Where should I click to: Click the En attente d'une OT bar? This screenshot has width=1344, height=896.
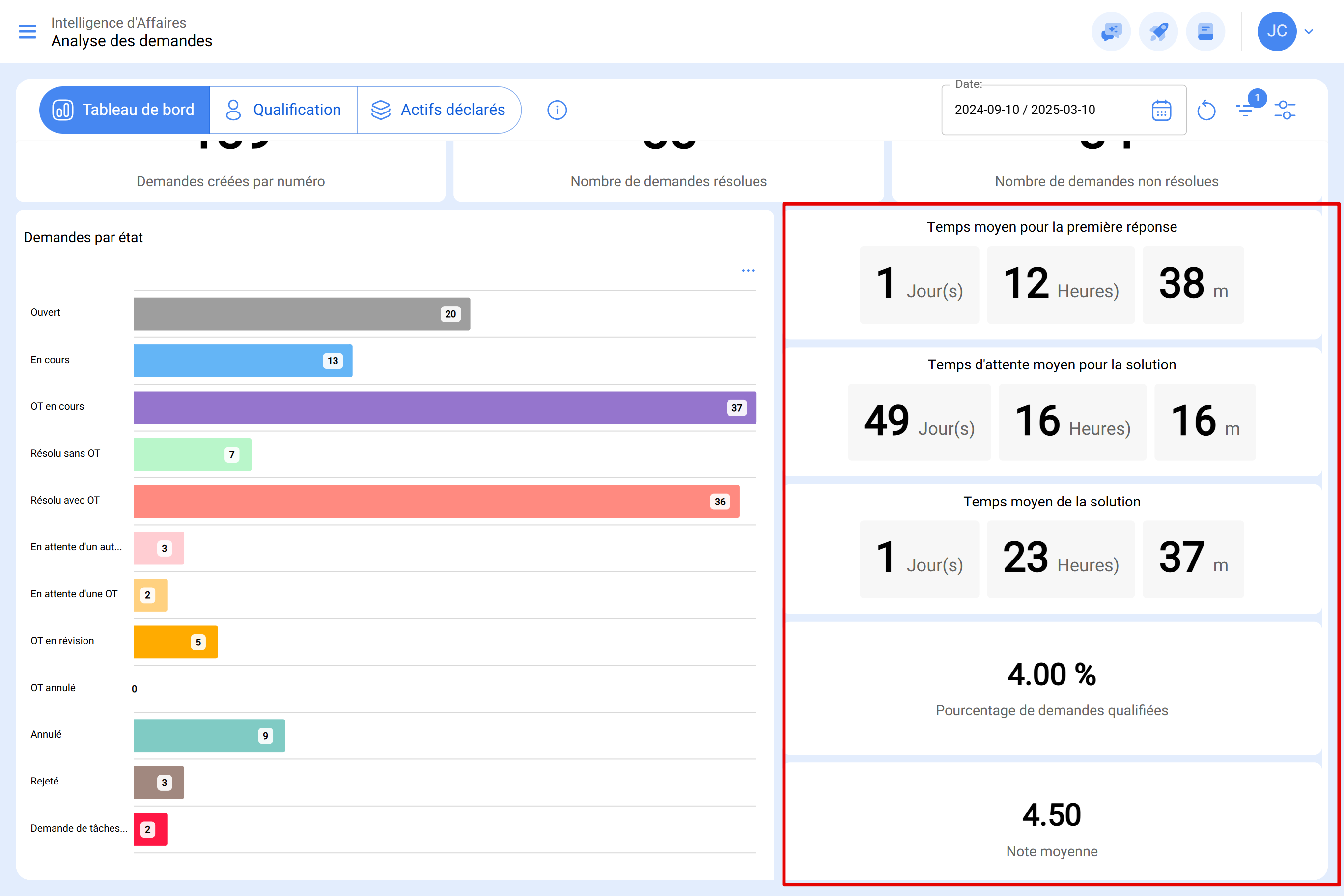(x=150, y=595)
